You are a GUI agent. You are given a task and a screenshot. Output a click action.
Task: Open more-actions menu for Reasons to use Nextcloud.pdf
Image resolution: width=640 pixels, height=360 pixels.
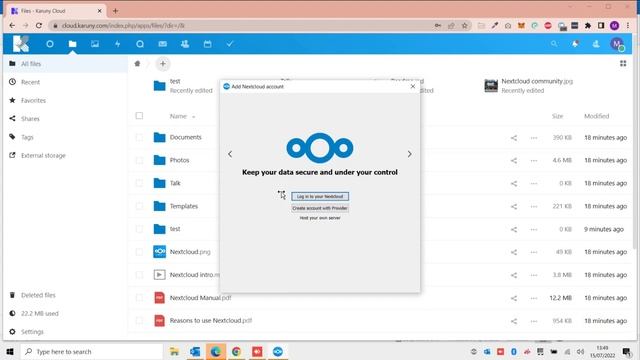point(534,321)
